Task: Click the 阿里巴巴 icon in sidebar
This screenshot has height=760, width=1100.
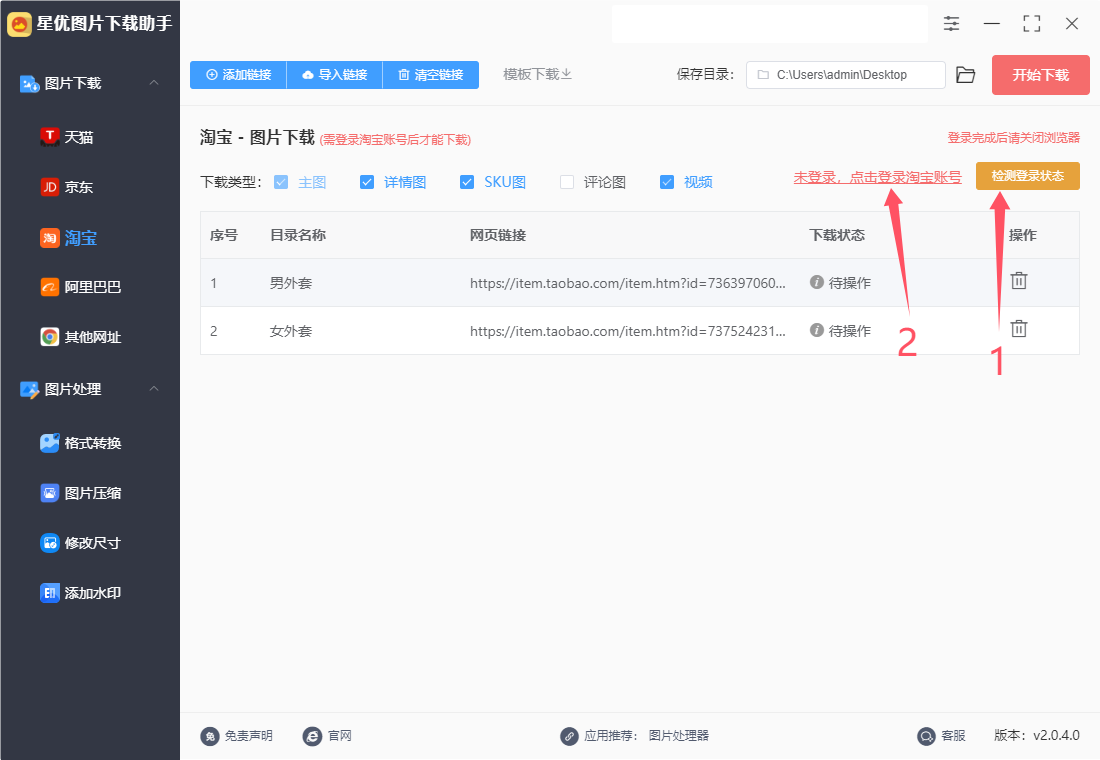Action: pyautogui.click(x=49, y=287)
